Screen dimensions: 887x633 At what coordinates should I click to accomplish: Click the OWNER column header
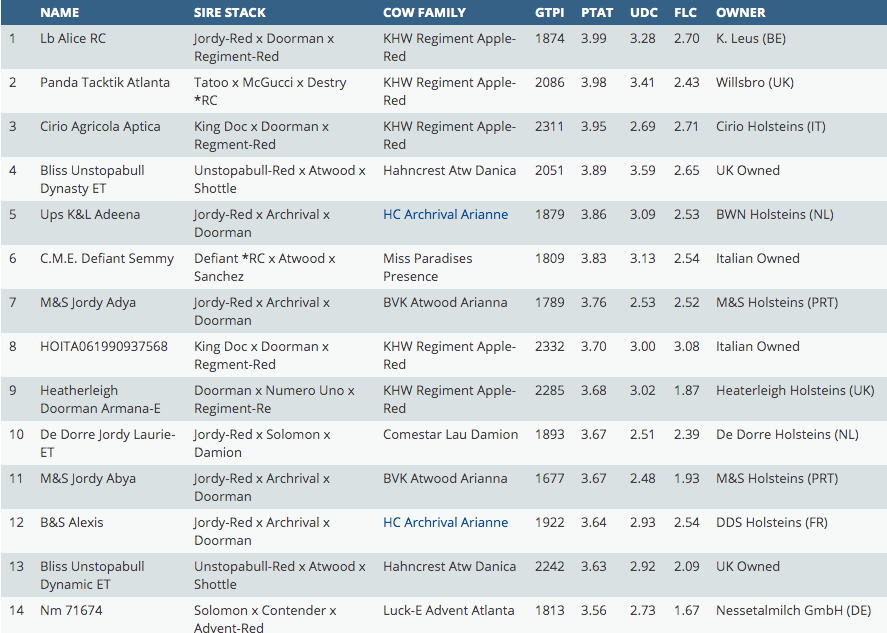click(741, 12)
